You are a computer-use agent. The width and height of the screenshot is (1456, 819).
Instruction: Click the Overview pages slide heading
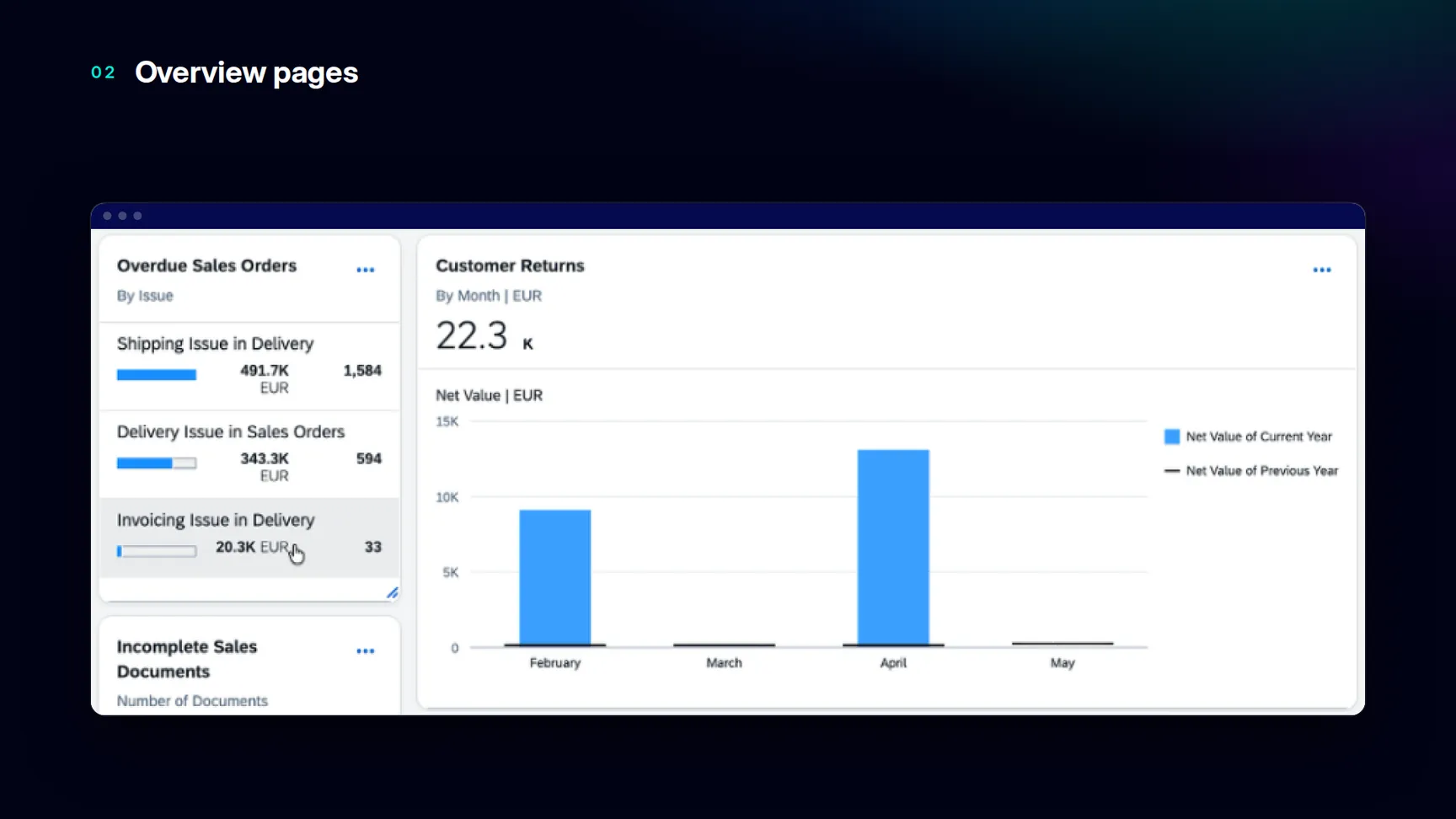246,72
